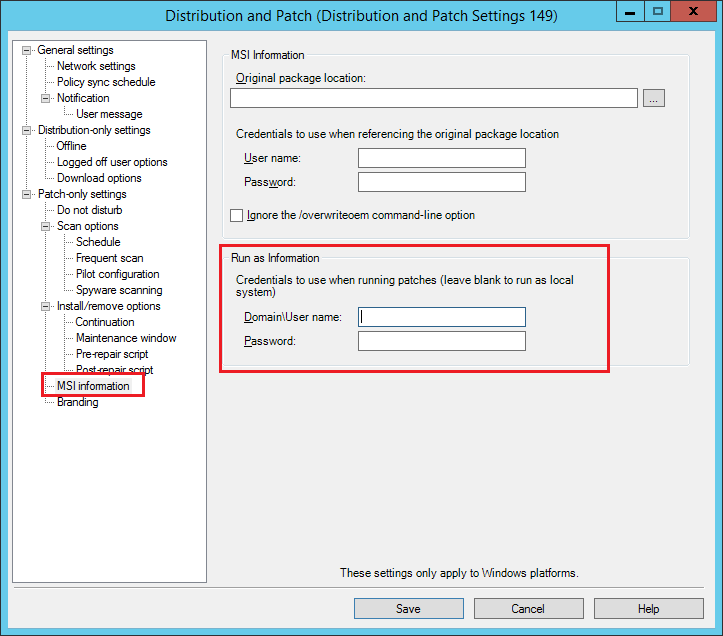Collapse the Scan options tree node
The height and width of the screenshot is (636, 723).
(x=46, y=226)
